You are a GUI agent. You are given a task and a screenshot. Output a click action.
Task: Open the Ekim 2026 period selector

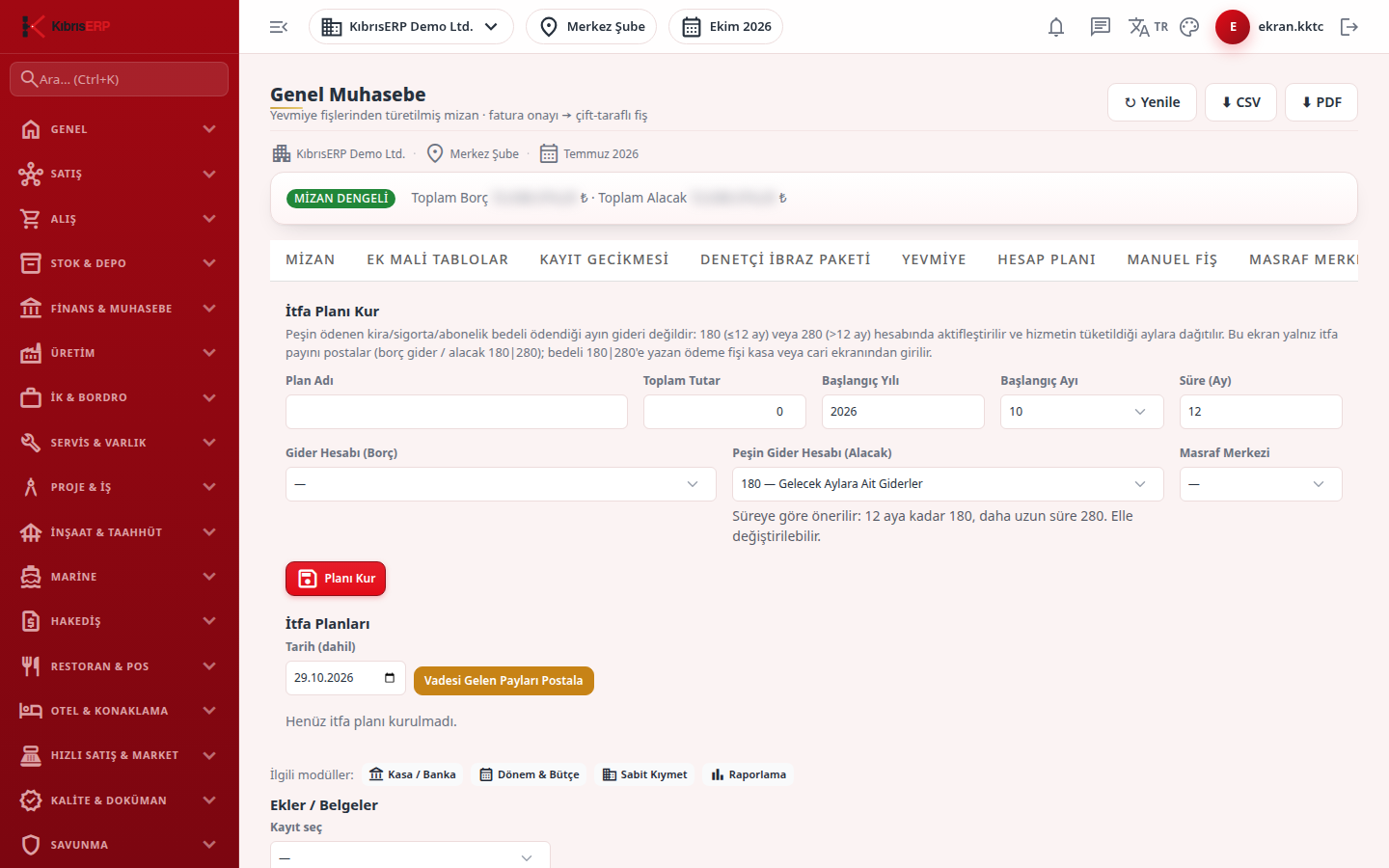(725, 27)
